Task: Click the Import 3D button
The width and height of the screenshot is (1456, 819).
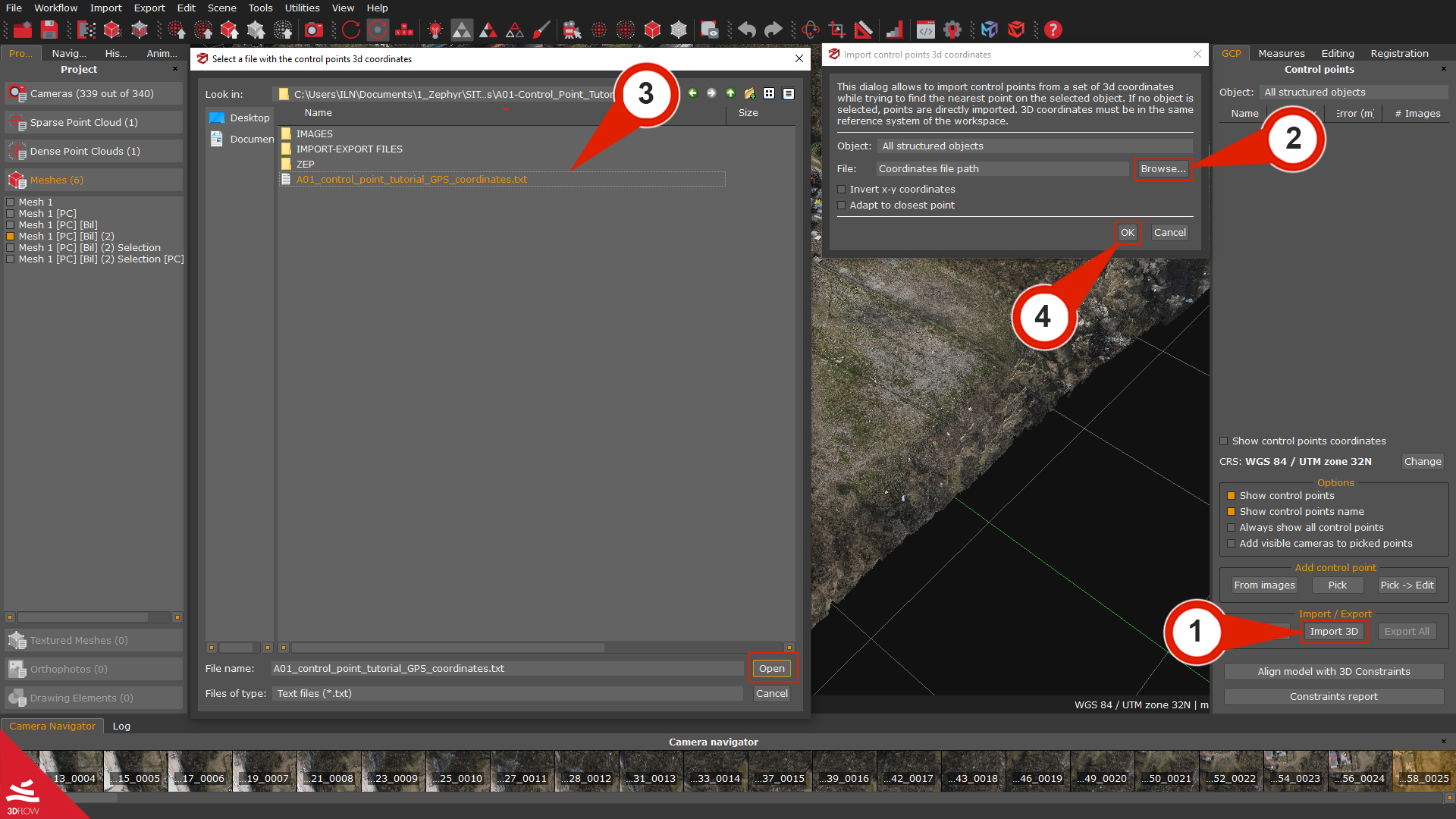Action: click(x=1335, y=631)
